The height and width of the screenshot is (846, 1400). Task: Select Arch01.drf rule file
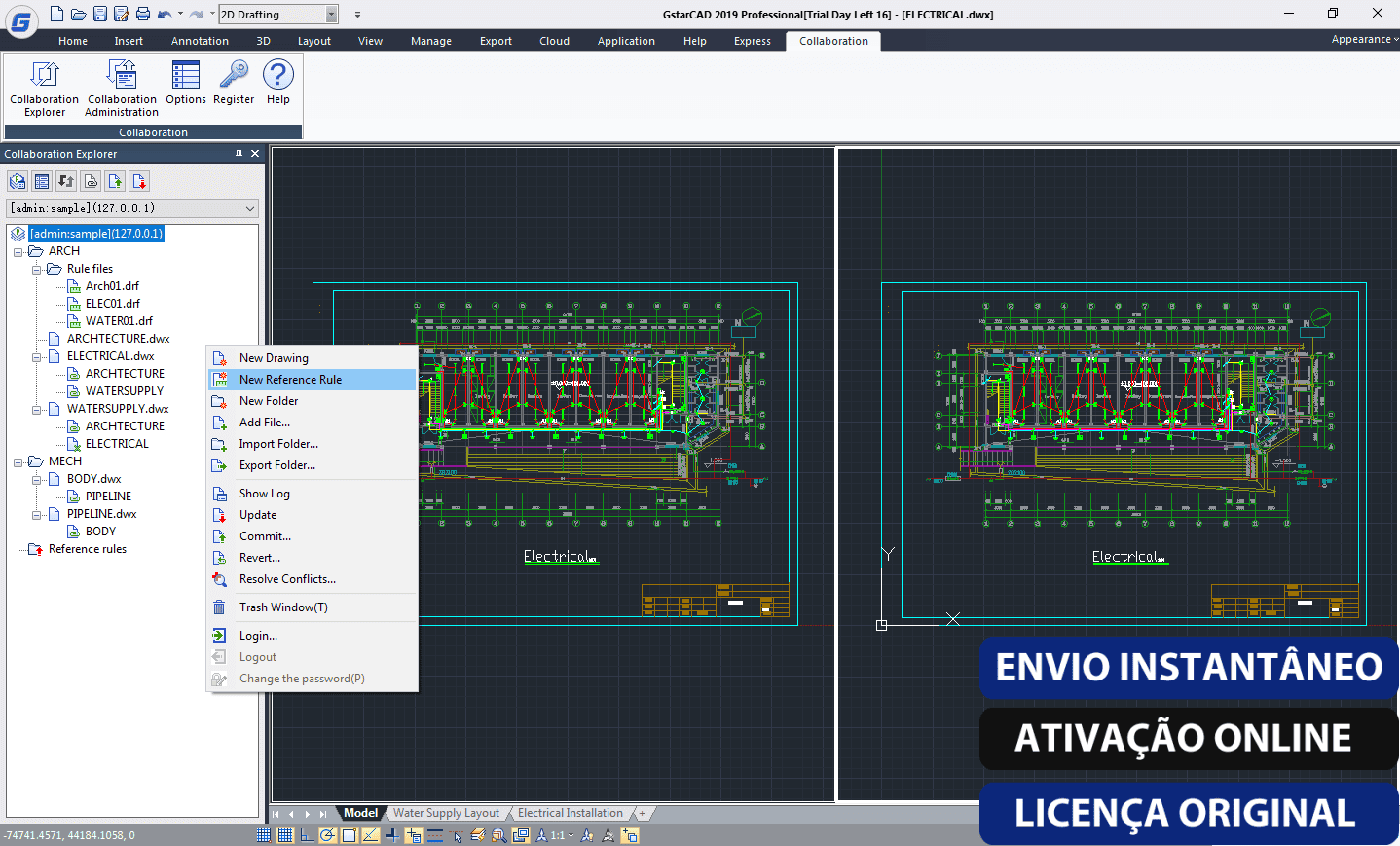coord(112,286)
